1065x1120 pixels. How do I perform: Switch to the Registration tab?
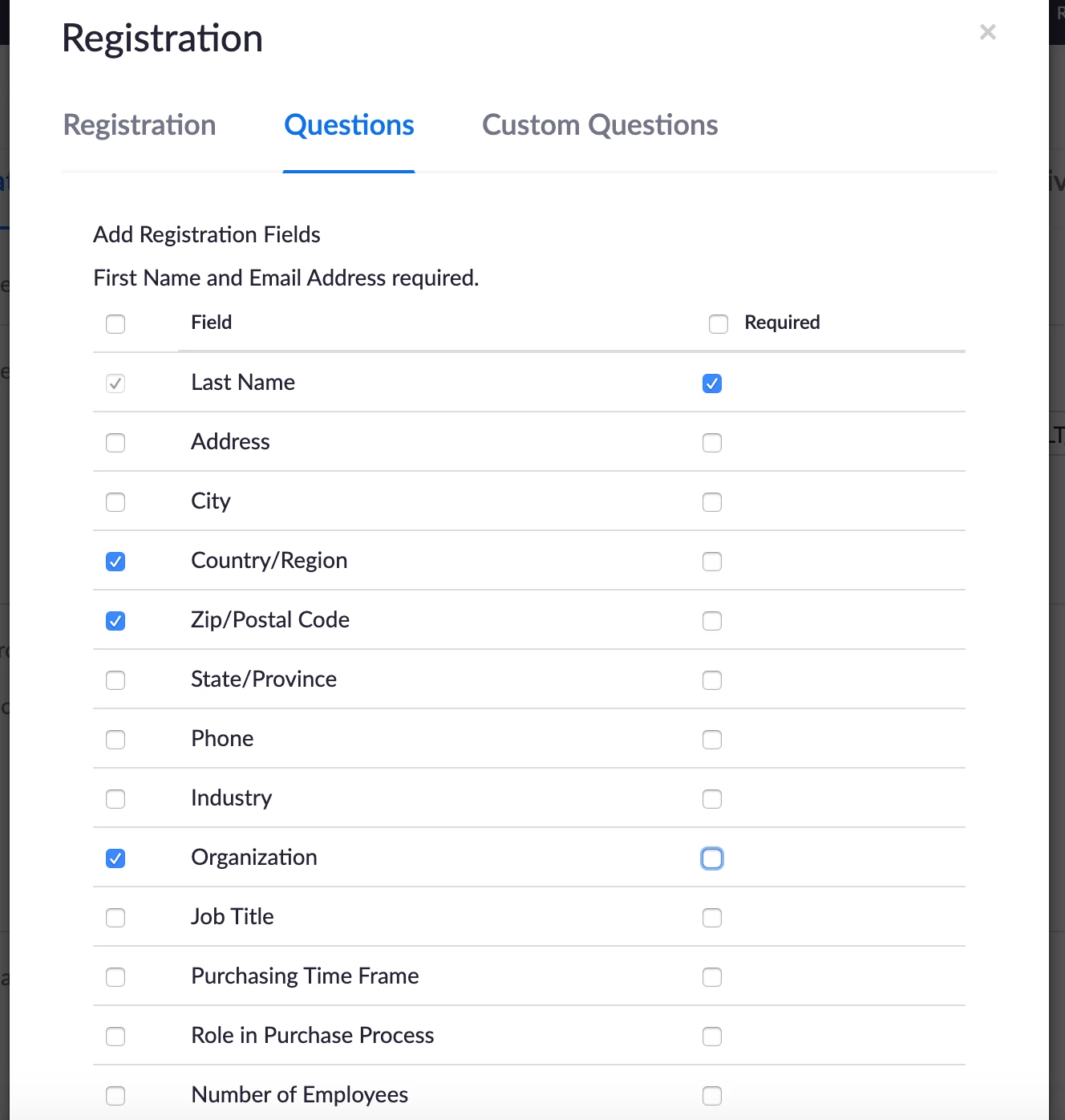coord(140,125)
